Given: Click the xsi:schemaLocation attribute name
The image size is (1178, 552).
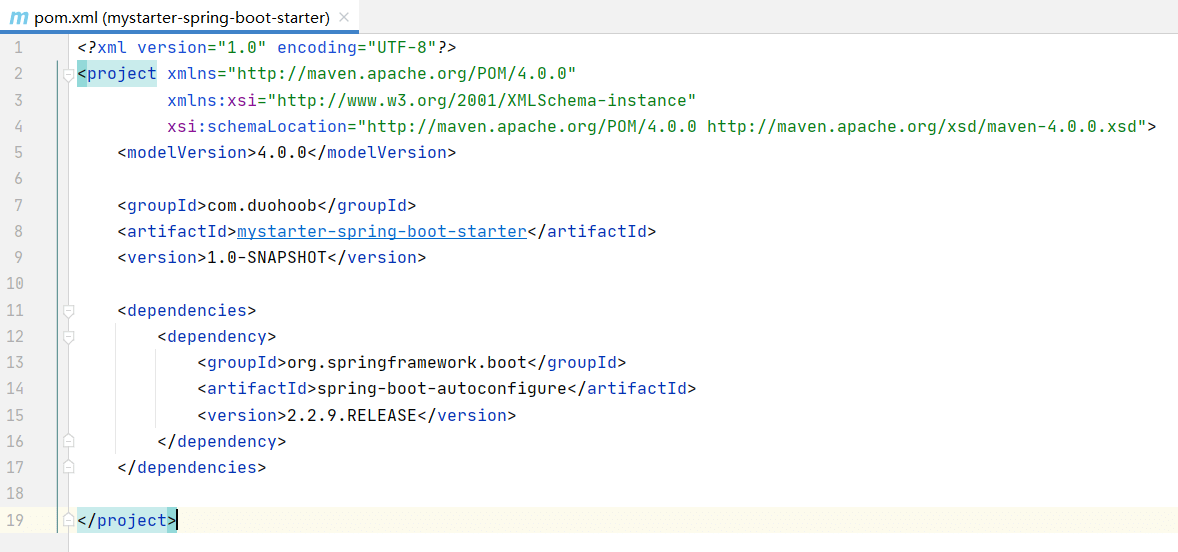Looking at the screenshot, I should coord(256,126).
